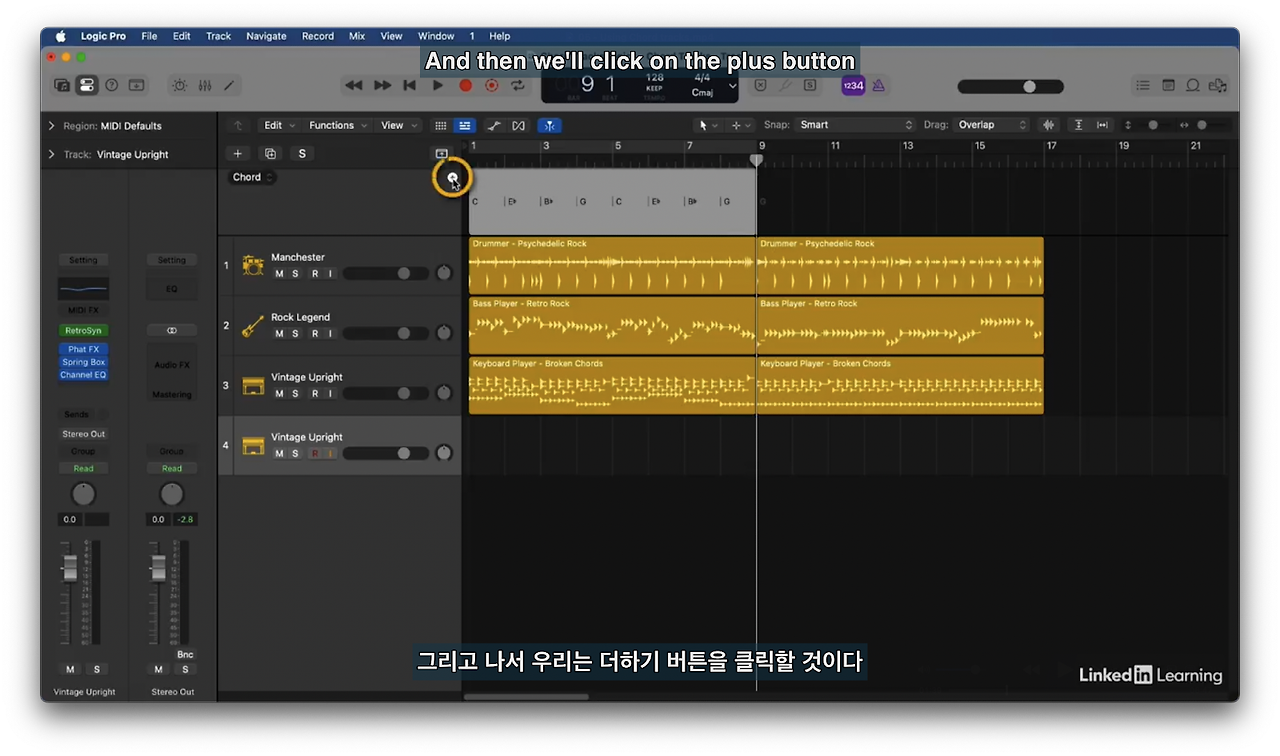The width and height of the screenshot is (1280, 756).
Task: Open the Track menu
Action: coord(218,36)
